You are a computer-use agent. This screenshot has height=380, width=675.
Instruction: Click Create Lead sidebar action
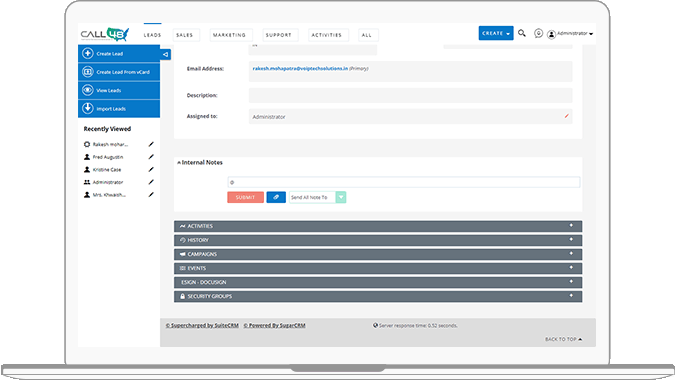click(119, 53)
